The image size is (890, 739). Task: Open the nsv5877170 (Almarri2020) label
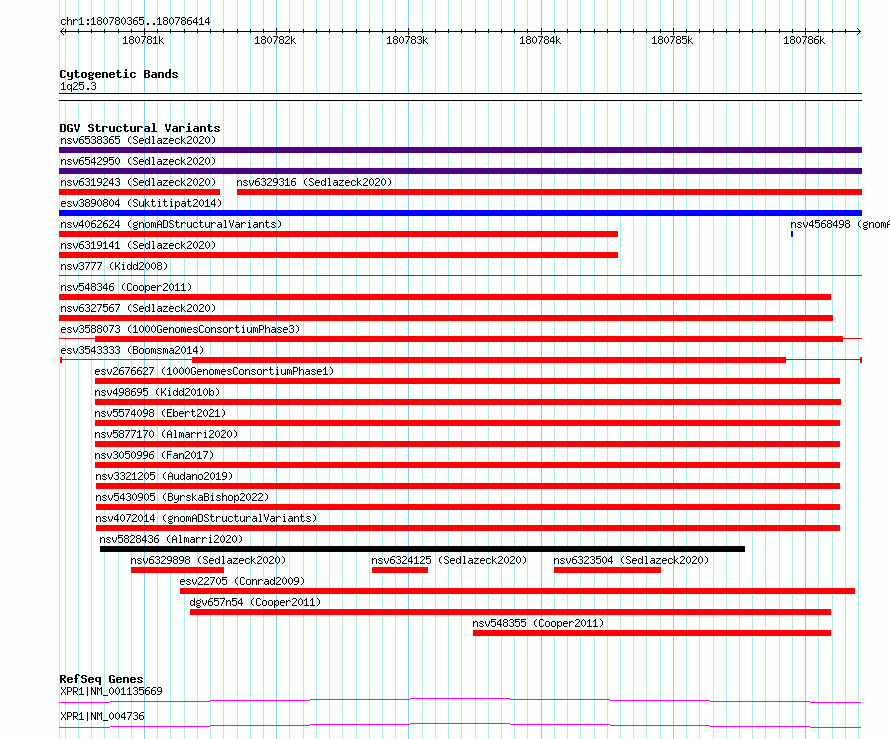point(166,434)
